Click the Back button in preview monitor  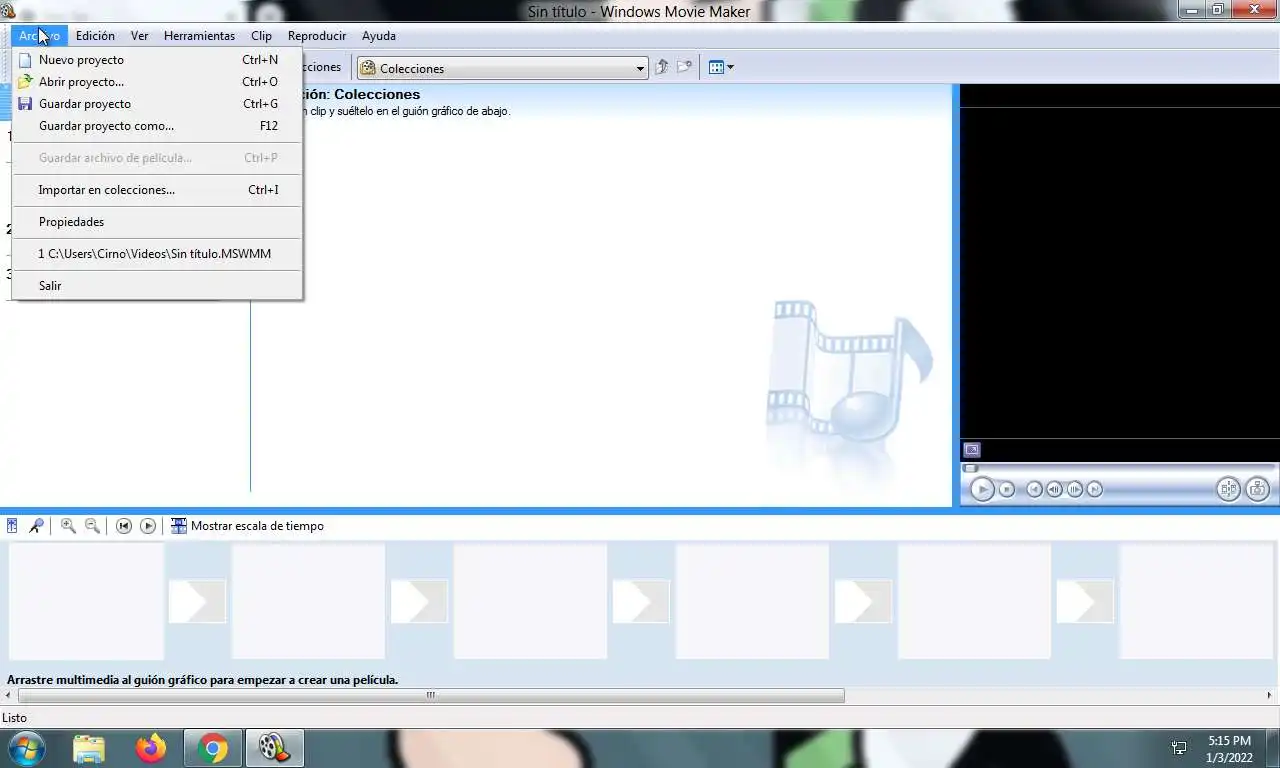(1035, 489)
